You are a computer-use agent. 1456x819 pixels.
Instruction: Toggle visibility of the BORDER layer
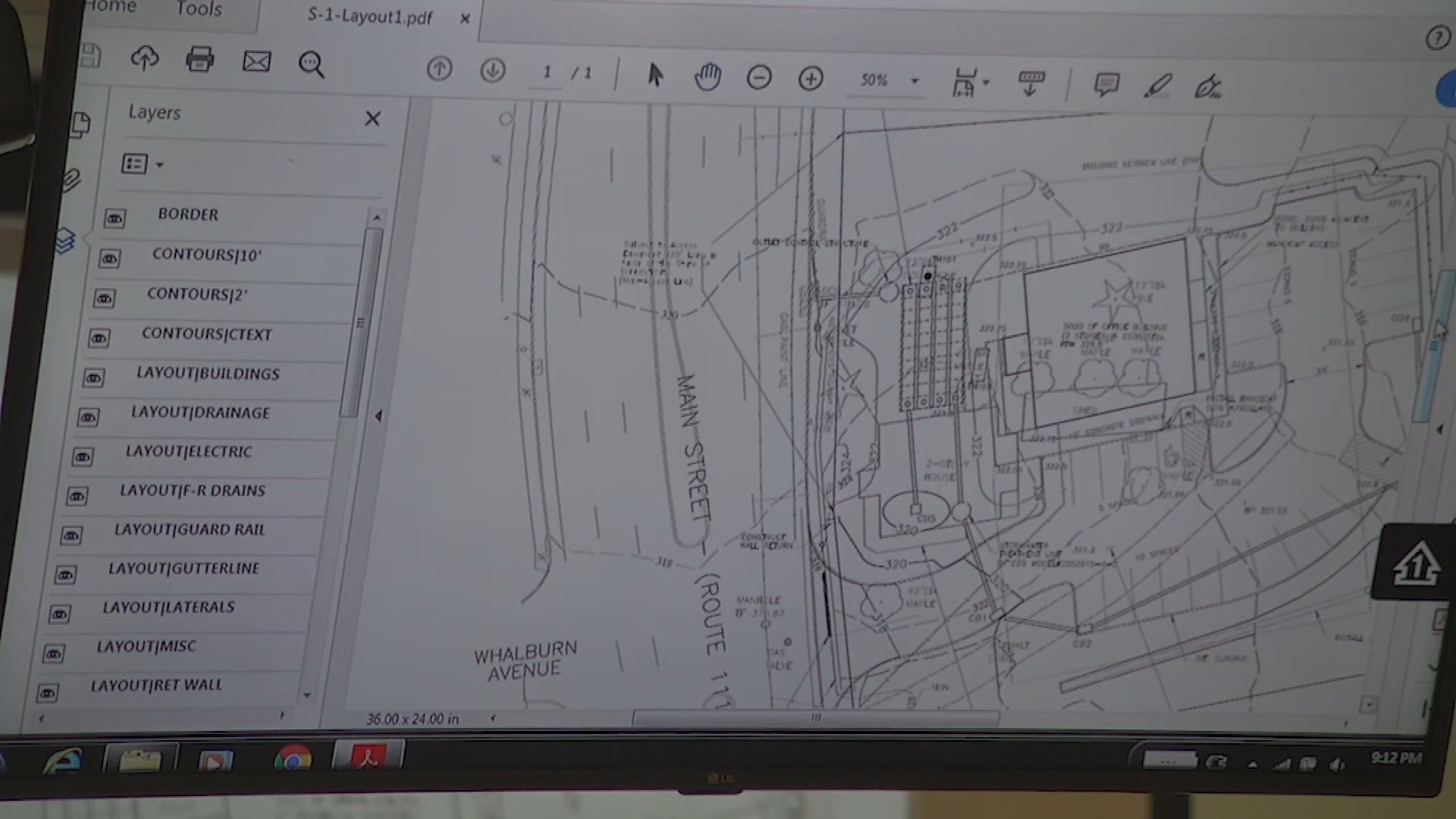[x=115, y=219]
